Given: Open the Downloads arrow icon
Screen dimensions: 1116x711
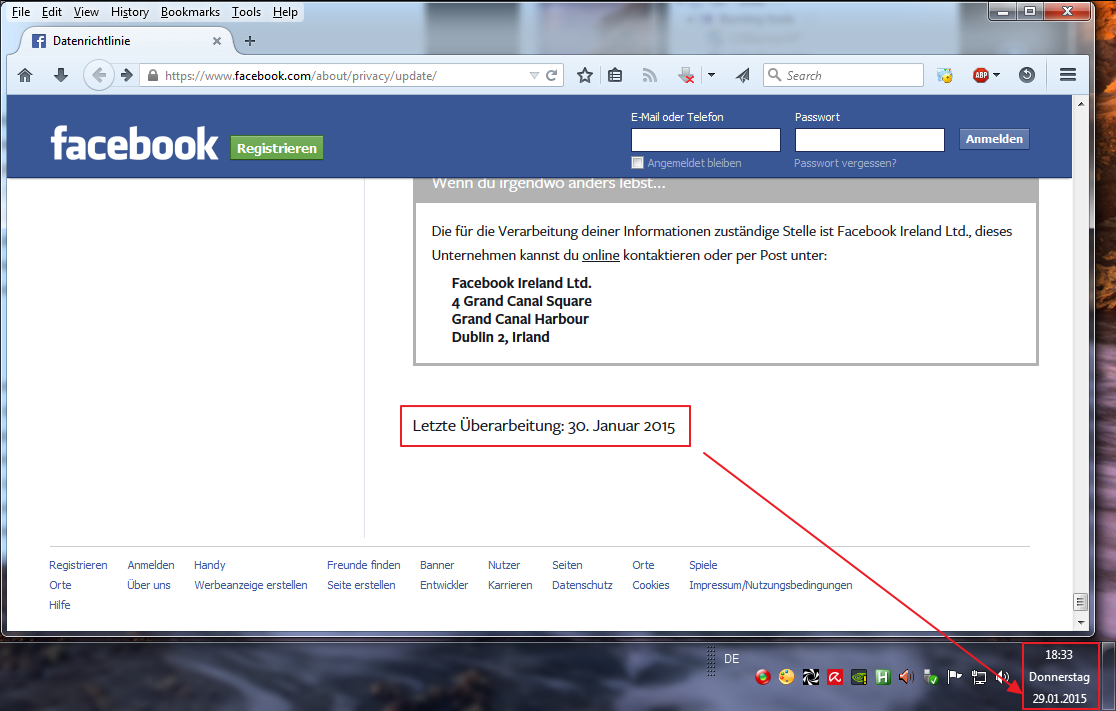Looking at the screenshot, I should tap(61, 75).
